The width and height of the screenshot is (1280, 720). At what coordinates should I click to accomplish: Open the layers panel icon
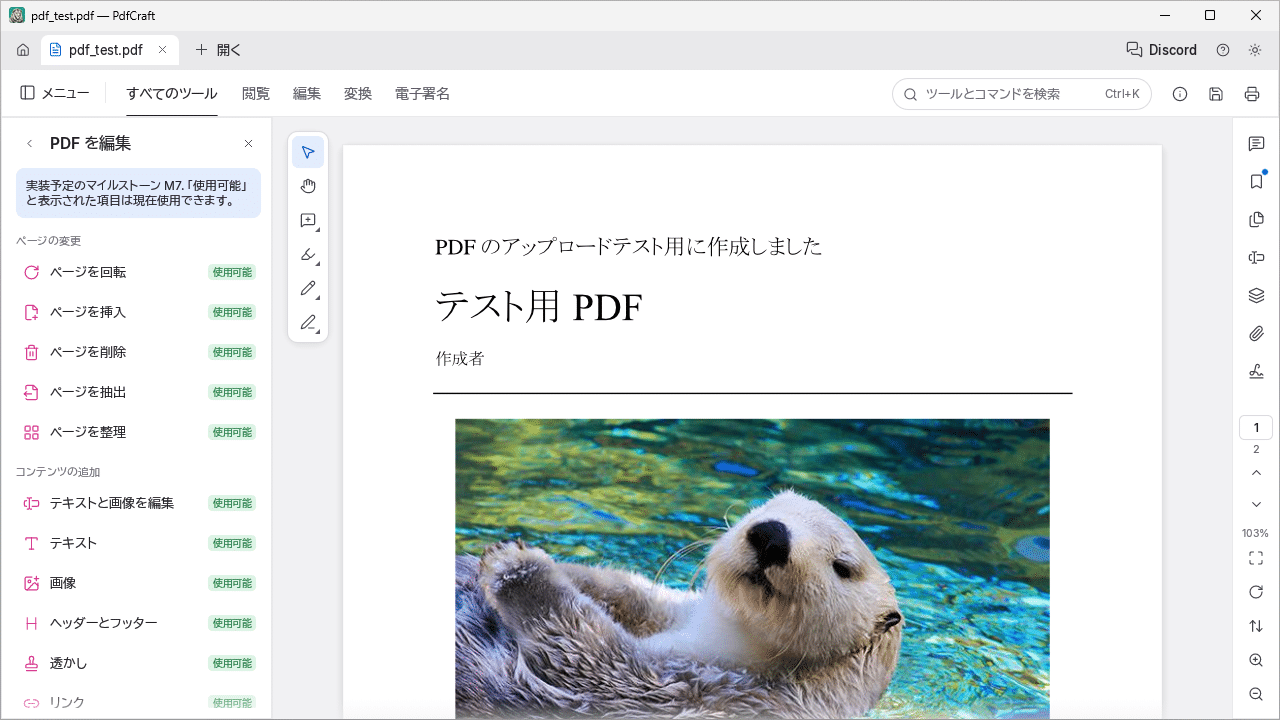pos(1256,296)
